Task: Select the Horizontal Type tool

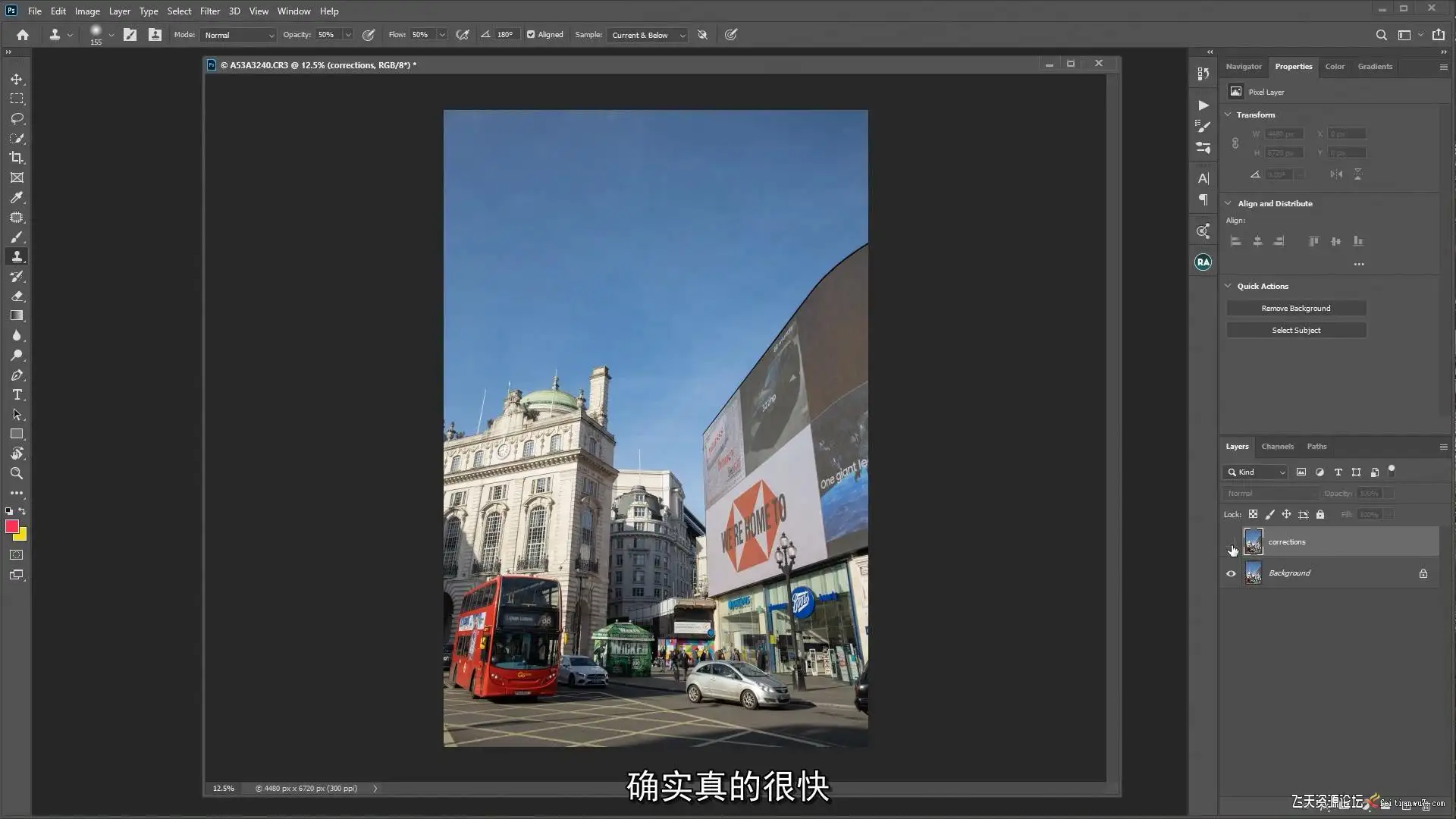Action: coord(17,395)
